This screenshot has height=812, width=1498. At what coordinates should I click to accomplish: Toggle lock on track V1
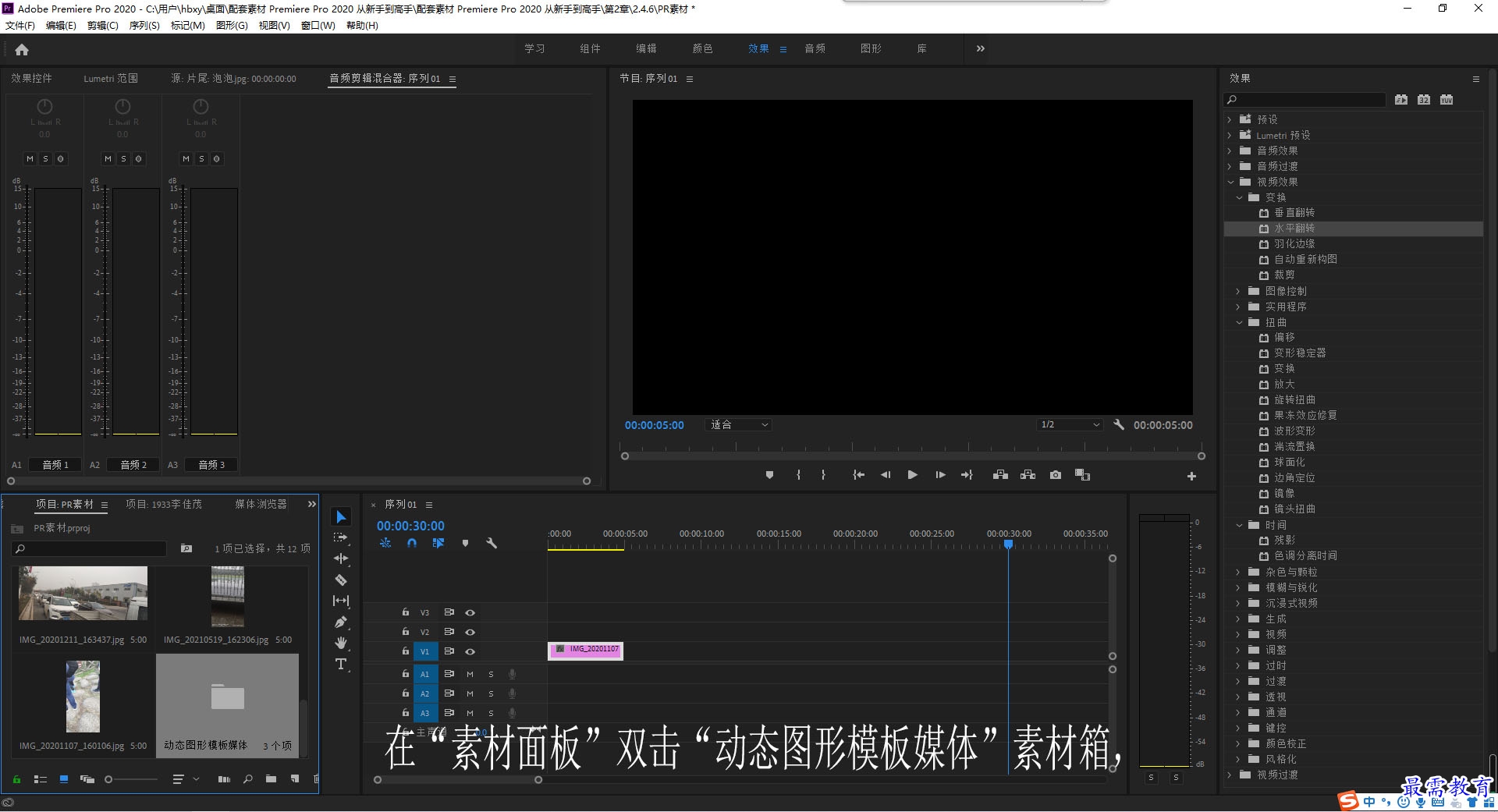click(x=406, y=651)
